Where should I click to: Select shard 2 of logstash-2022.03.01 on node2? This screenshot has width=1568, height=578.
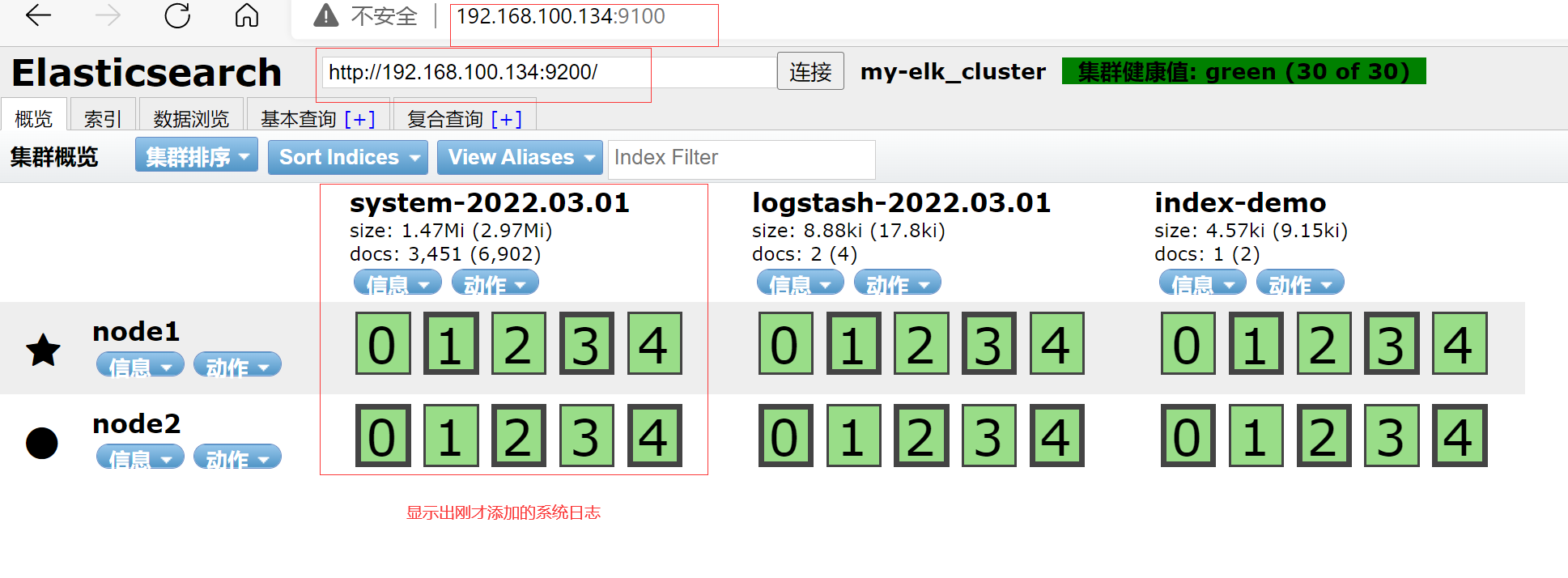(x=921, y=436)
